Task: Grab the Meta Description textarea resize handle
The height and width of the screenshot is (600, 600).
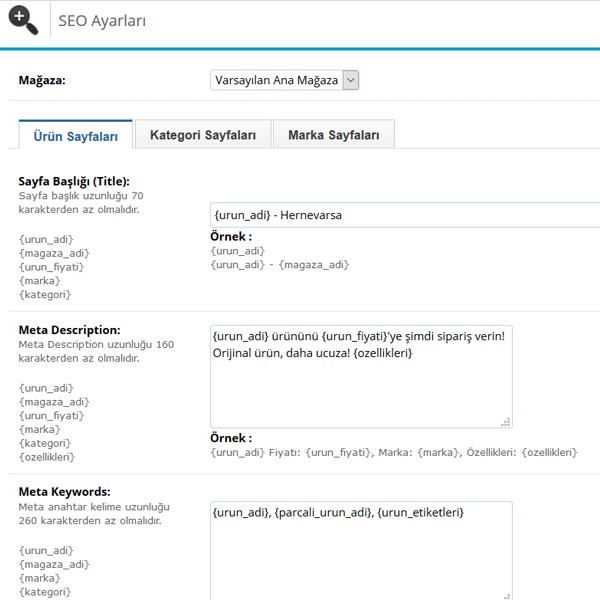Action: coord(506,422)
